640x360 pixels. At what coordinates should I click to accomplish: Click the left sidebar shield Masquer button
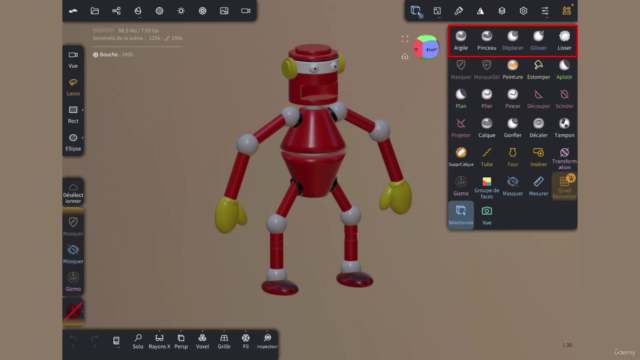73,226
